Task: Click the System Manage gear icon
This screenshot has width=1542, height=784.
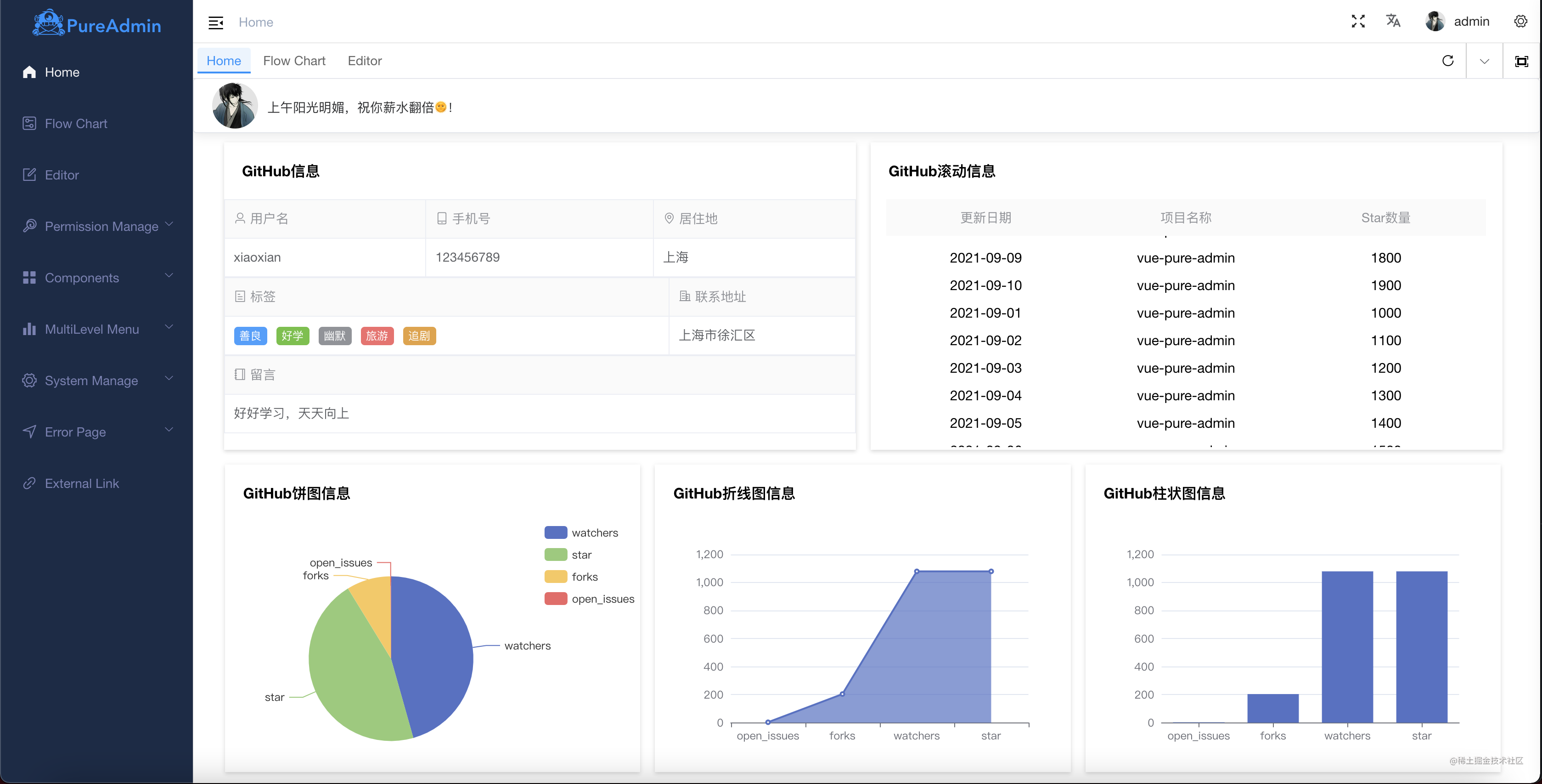Action: click(x=29, y=381)
